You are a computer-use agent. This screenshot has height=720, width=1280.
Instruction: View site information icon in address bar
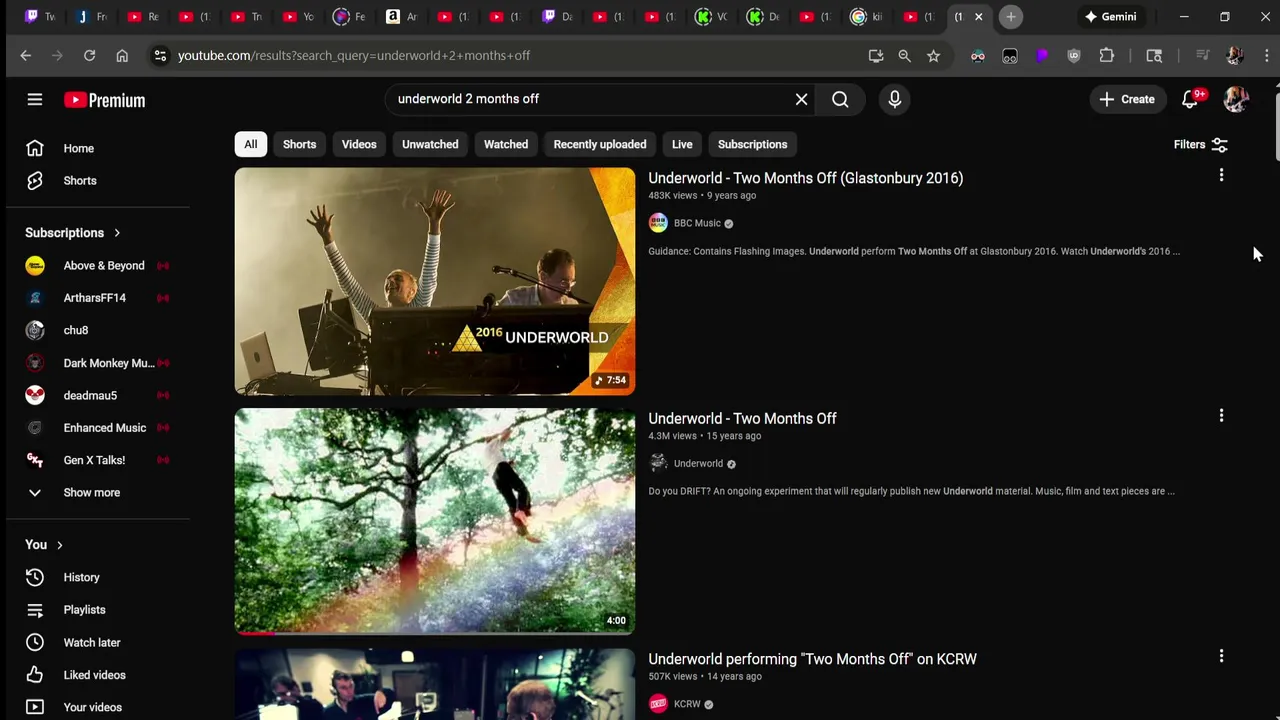pos(160,56)
